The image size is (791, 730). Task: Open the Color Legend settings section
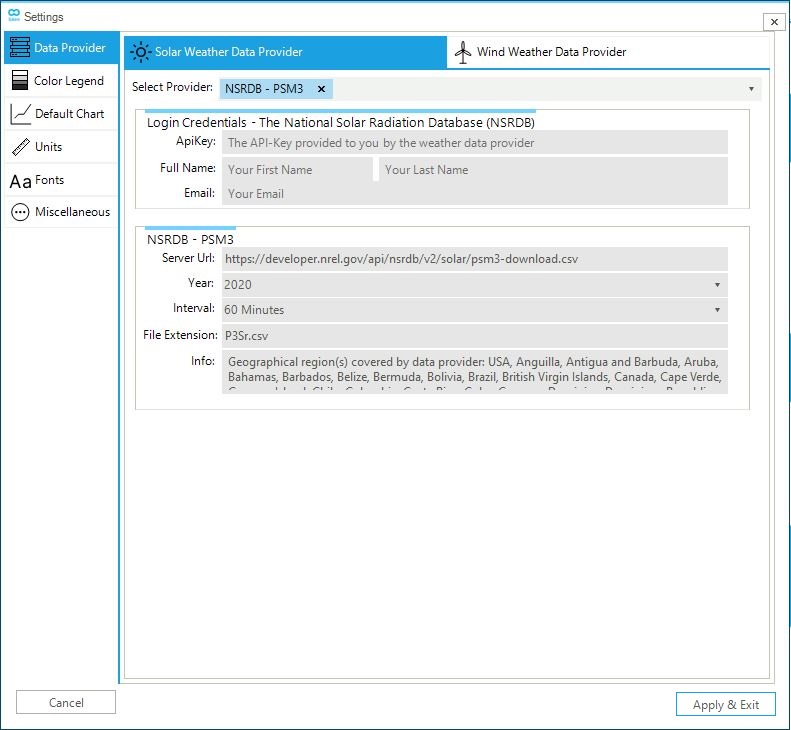point(62,81)
